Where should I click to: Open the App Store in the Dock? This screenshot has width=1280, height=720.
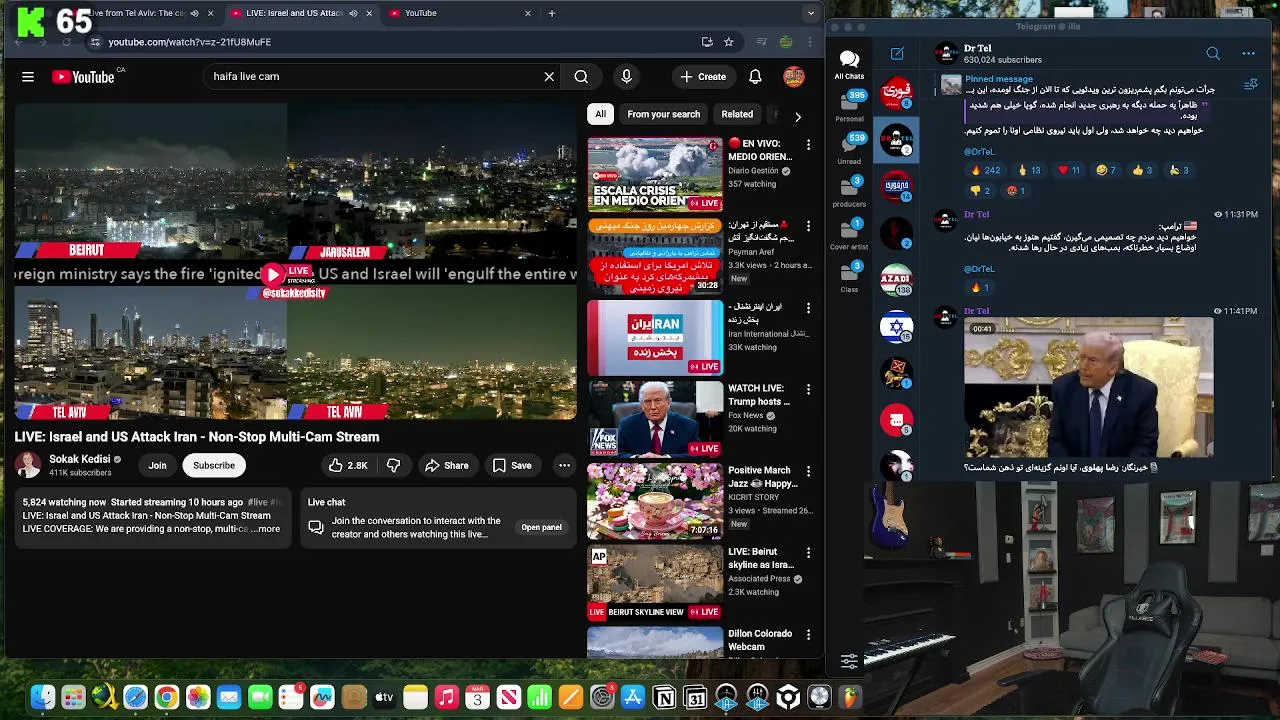[x=633, y=697]
